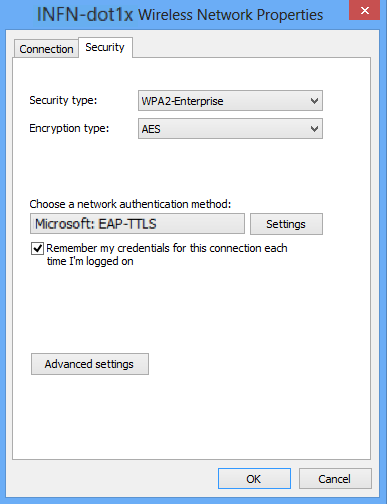Image resolution: width=387 pixels, height=504 pixels.
Task: Open the Security type WPA2-Enterprise combo box
Action: [230, 101]
